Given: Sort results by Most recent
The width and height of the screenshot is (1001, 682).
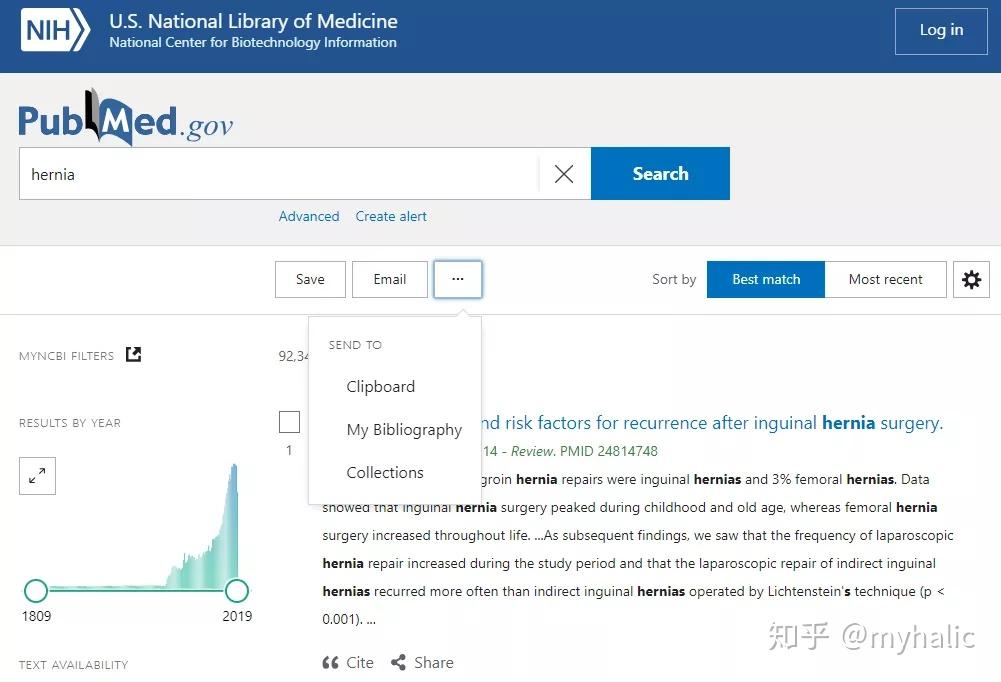Looking at the screenshot, I should point(885,279).
